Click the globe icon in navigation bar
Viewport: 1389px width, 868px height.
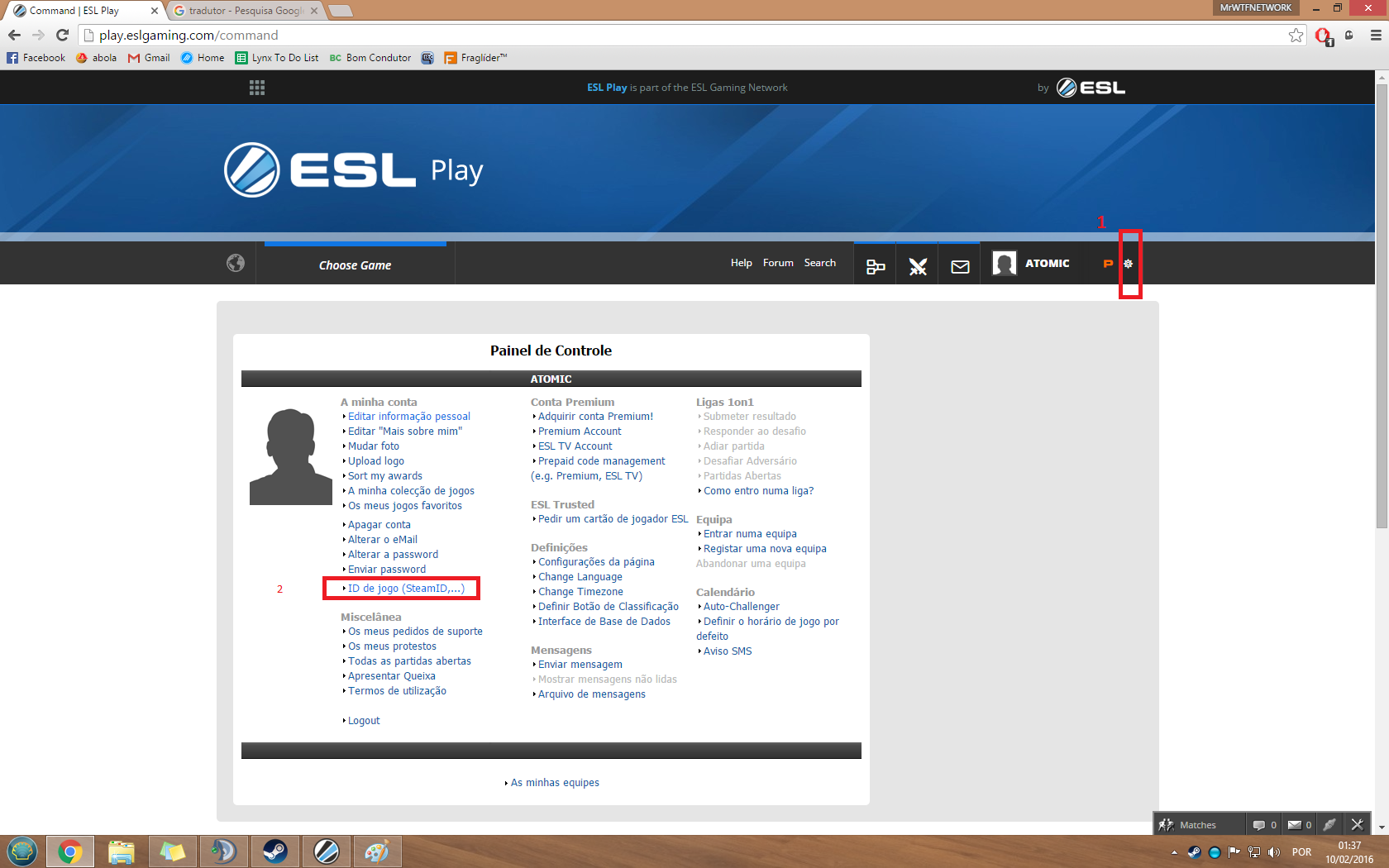pos(236,263)
